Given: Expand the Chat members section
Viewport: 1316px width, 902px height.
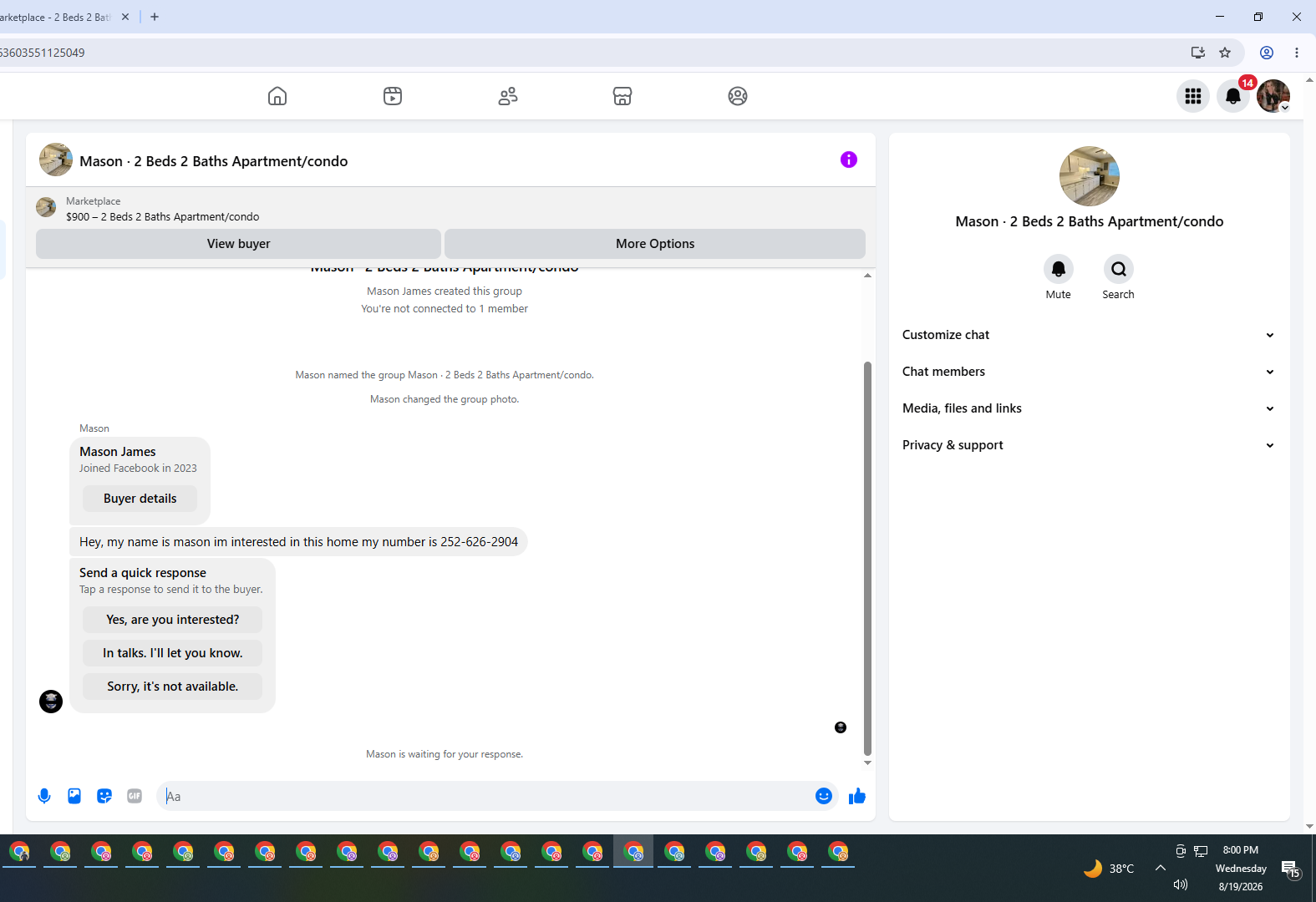Looking at the screenshot, I should tap(1090, 372).
